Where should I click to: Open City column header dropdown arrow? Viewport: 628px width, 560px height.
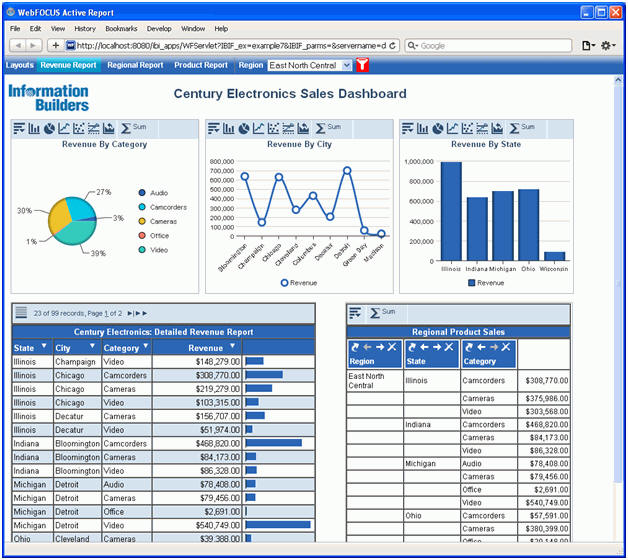click(x=92, y=346)
